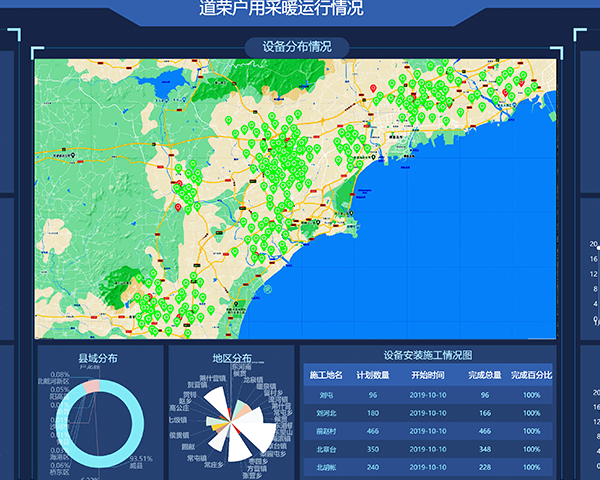600x480 pixels.
Task: Select the 设备分布情况 panel title
Action: 297,47
